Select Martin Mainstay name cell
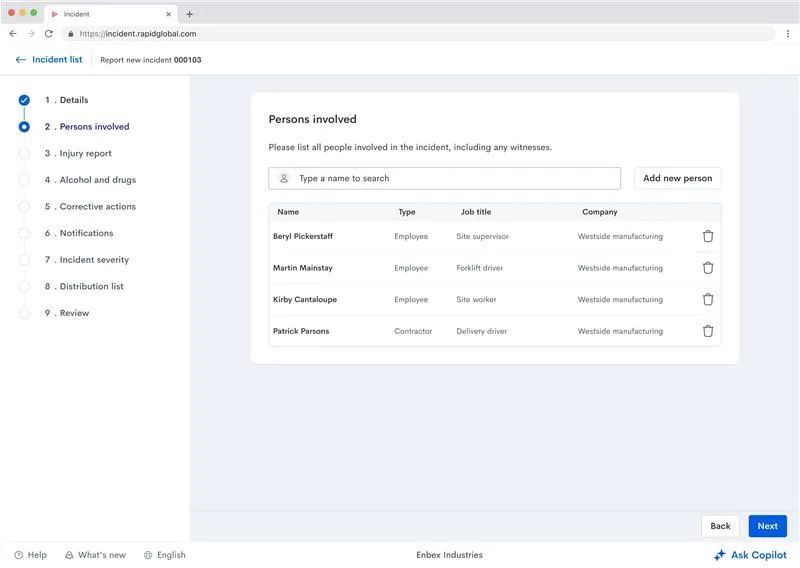The width and height of the screenshot is (800, 568). [x=303, y=268]
